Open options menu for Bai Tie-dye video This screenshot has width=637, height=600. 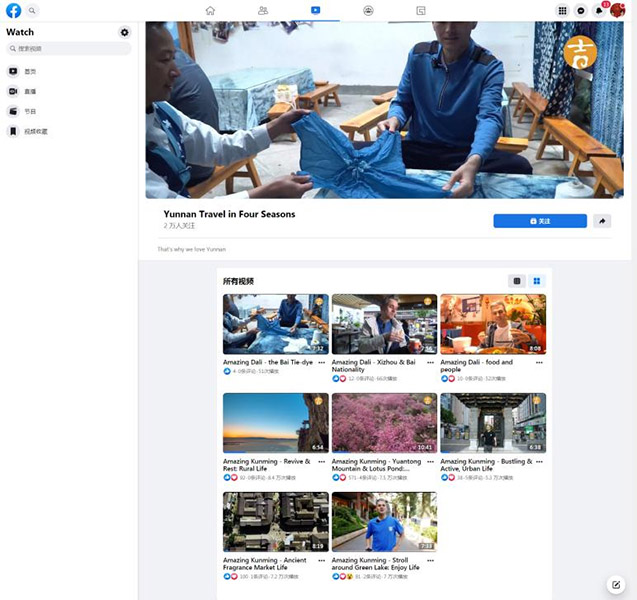click(x=322, y=363)
